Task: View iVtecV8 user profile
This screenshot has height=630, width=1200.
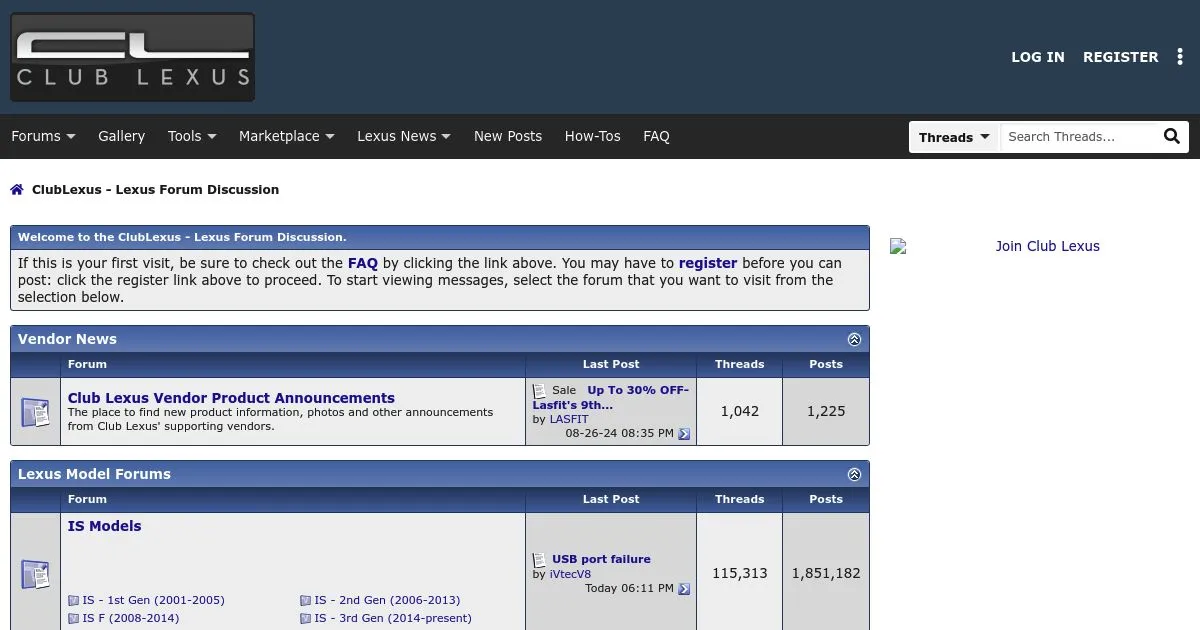Action: click(570, 575)
